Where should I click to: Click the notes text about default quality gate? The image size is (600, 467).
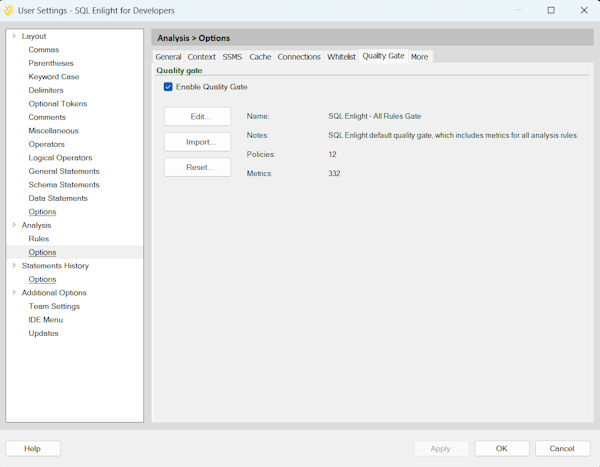pyautogui.click(x=453, y=135)
